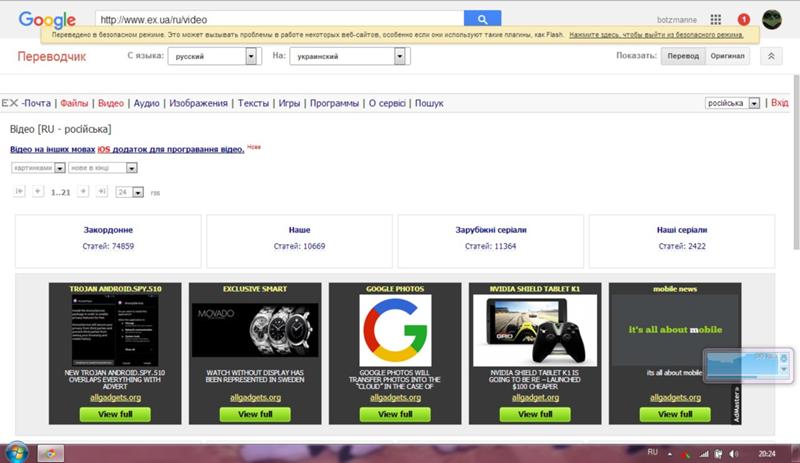Click the Відео на інших мовах link
This screenshot has width=800, height=463.
pos(53,149)
